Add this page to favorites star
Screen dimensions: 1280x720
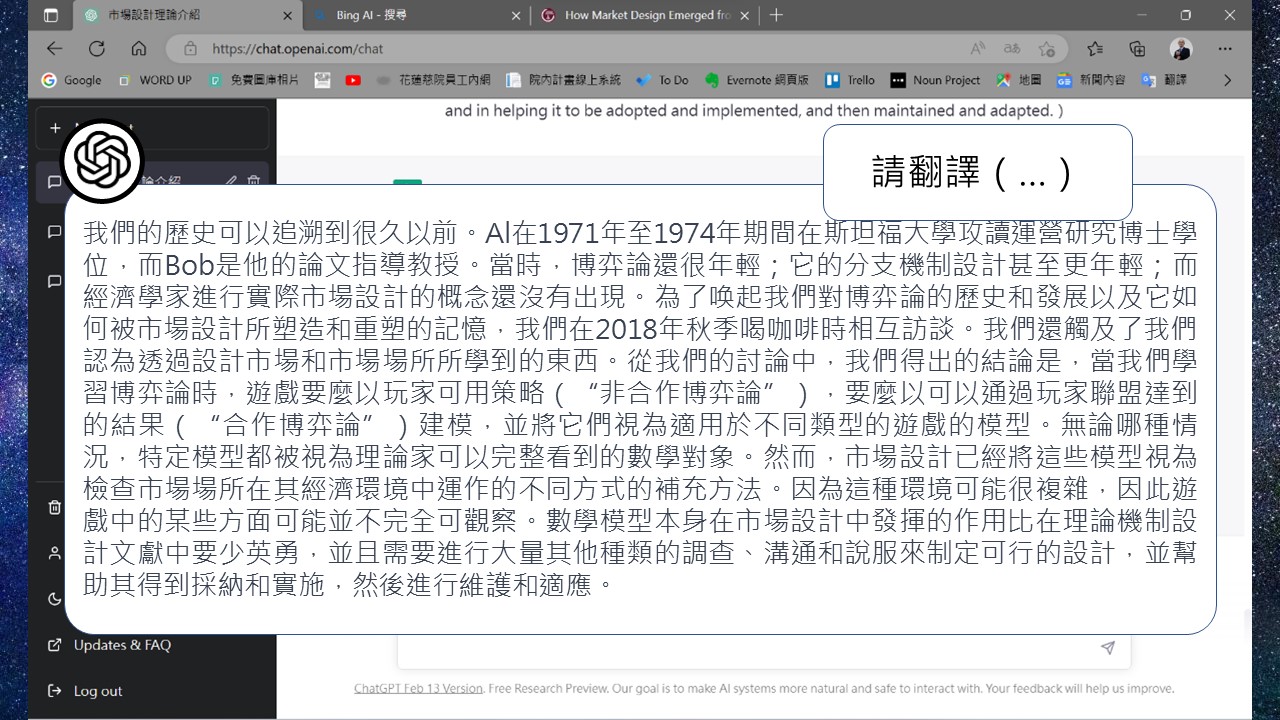click(x=1046, y=48)
